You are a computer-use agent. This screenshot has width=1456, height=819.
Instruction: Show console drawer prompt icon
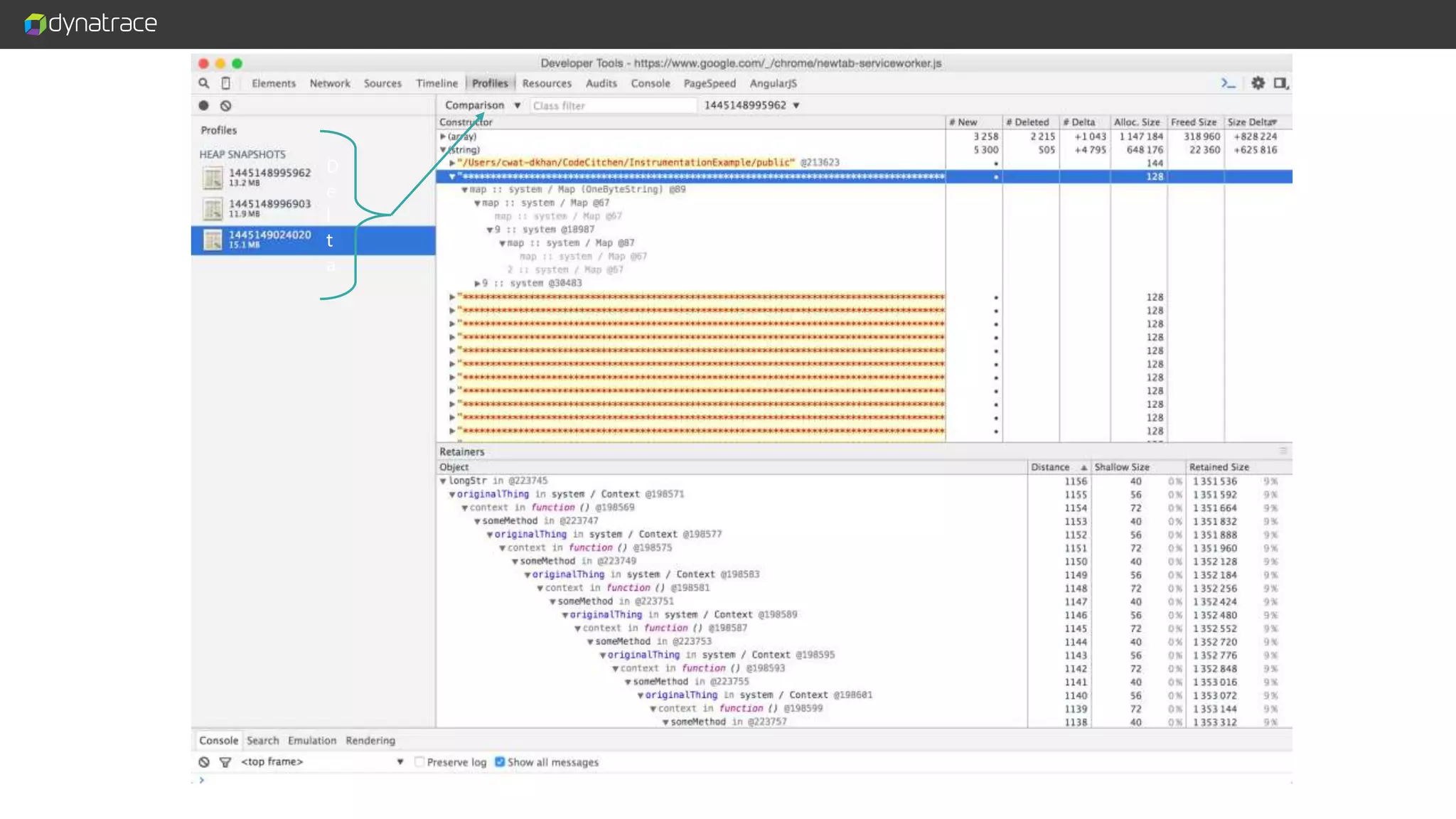(1228, 83)
